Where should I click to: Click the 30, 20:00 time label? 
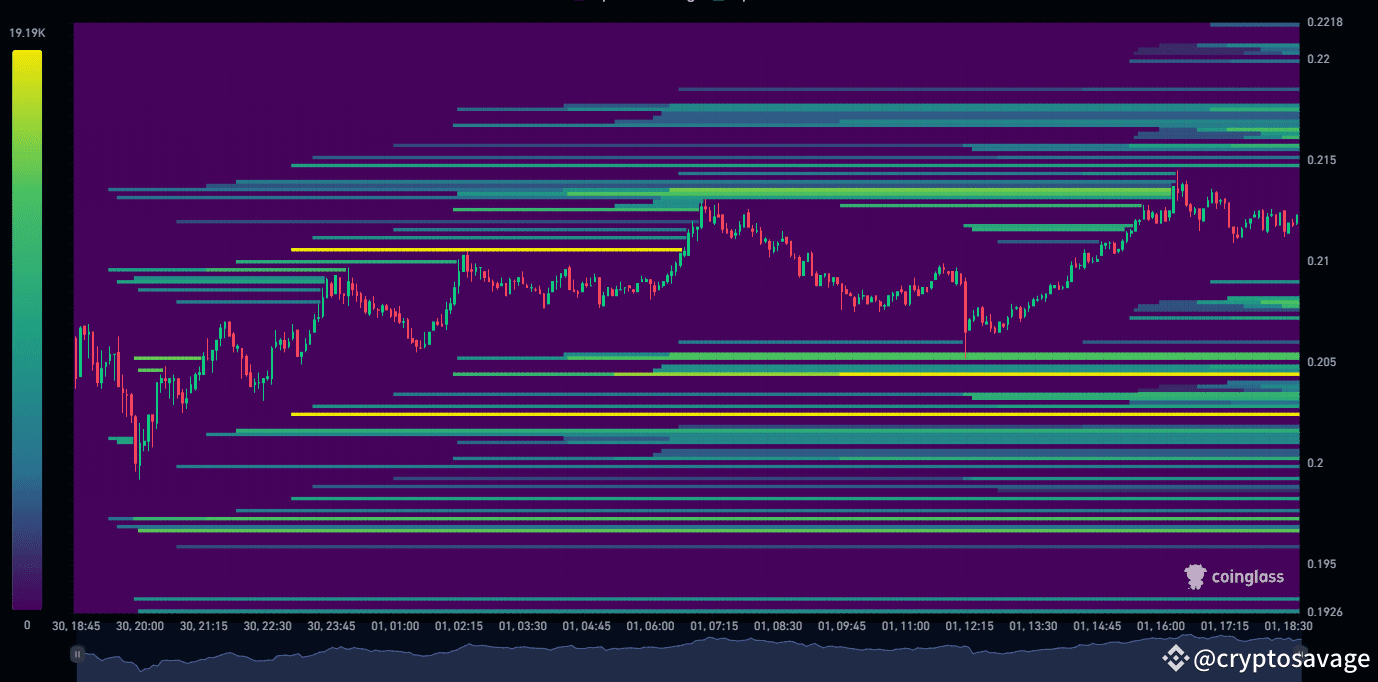140,626
